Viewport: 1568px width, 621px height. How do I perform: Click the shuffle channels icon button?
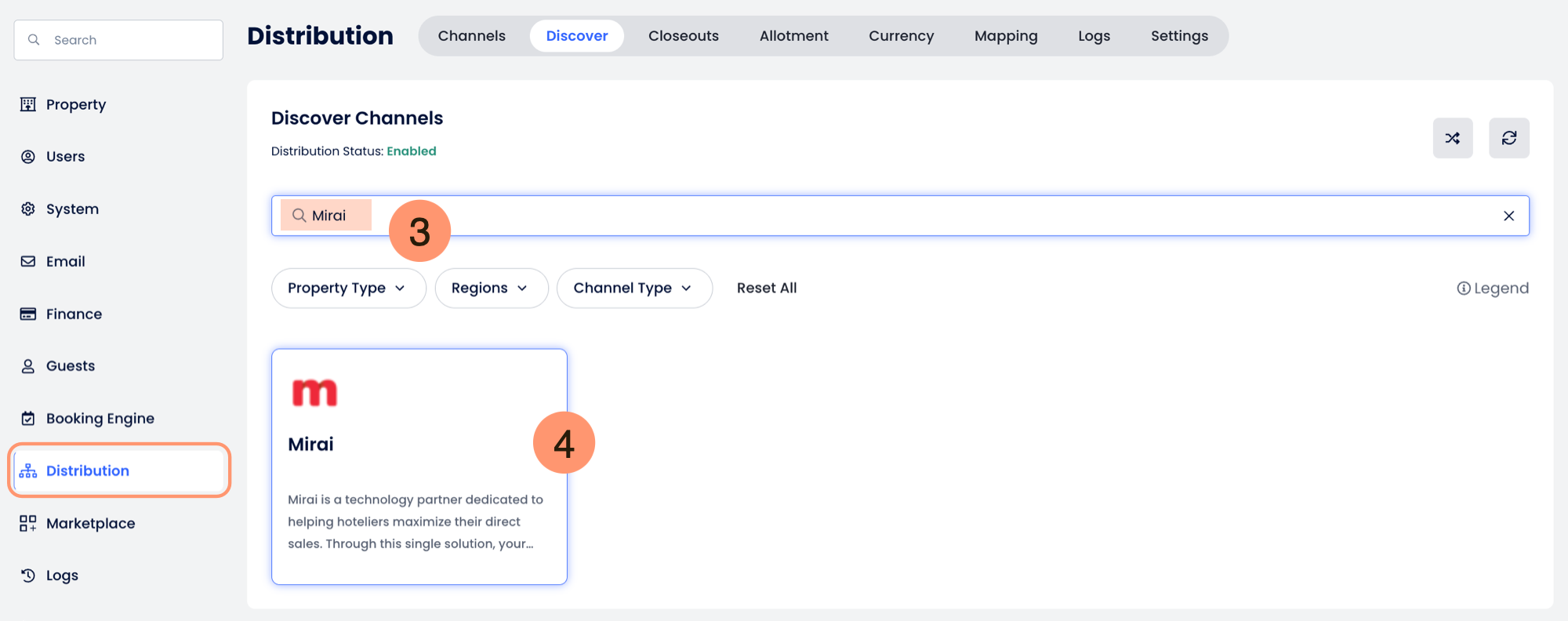[x=1452, y=138]
